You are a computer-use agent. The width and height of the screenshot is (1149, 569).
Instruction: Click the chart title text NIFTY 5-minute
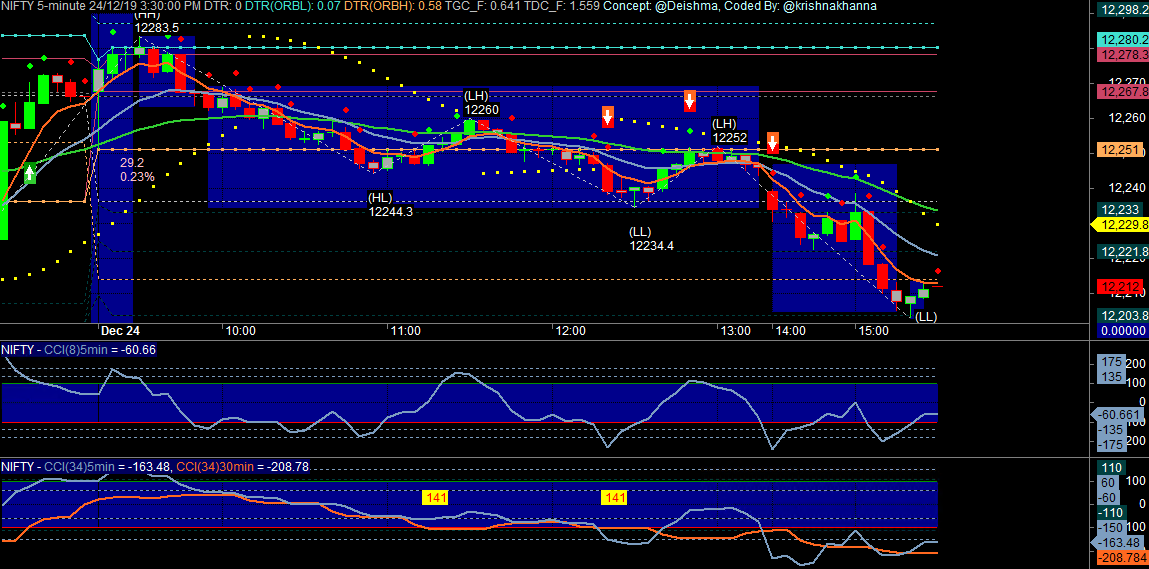pos(41,6)
